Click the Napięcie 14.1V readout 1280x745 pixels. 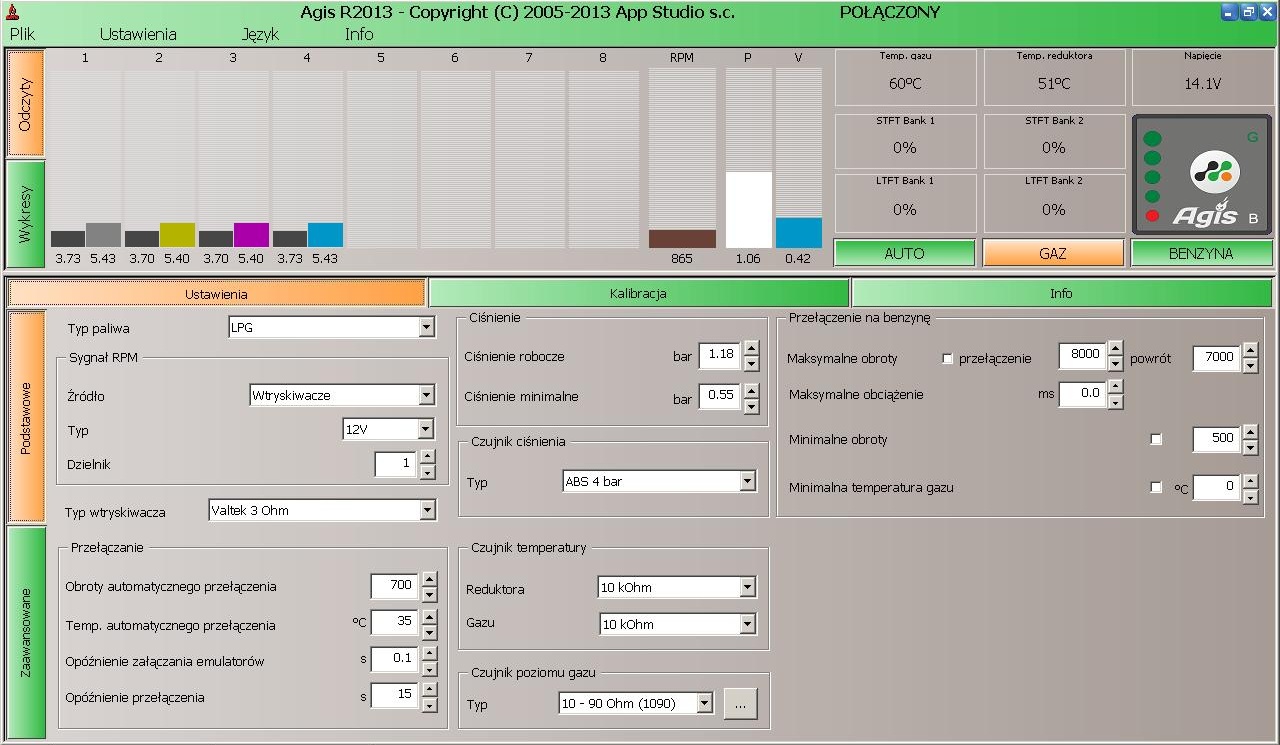[x=1202, y=77]
